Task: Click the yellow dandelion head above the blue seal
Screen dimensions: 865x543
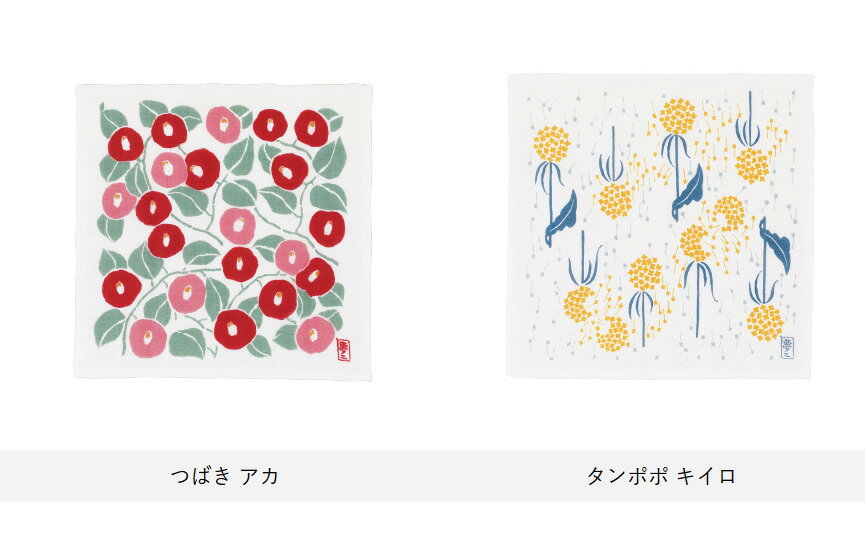Action: [x=765, y=322]
